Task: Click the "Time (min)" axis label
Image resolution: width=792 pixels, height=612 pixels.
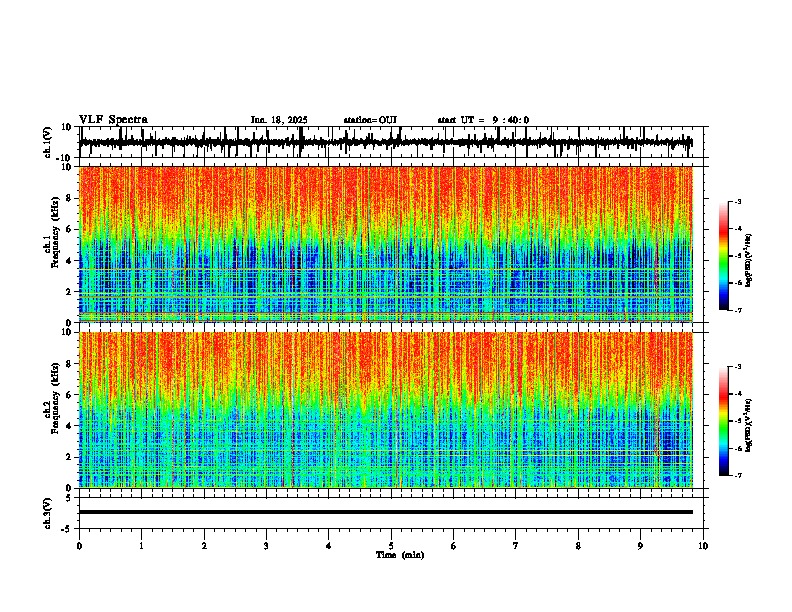Action: pos(400,554)
